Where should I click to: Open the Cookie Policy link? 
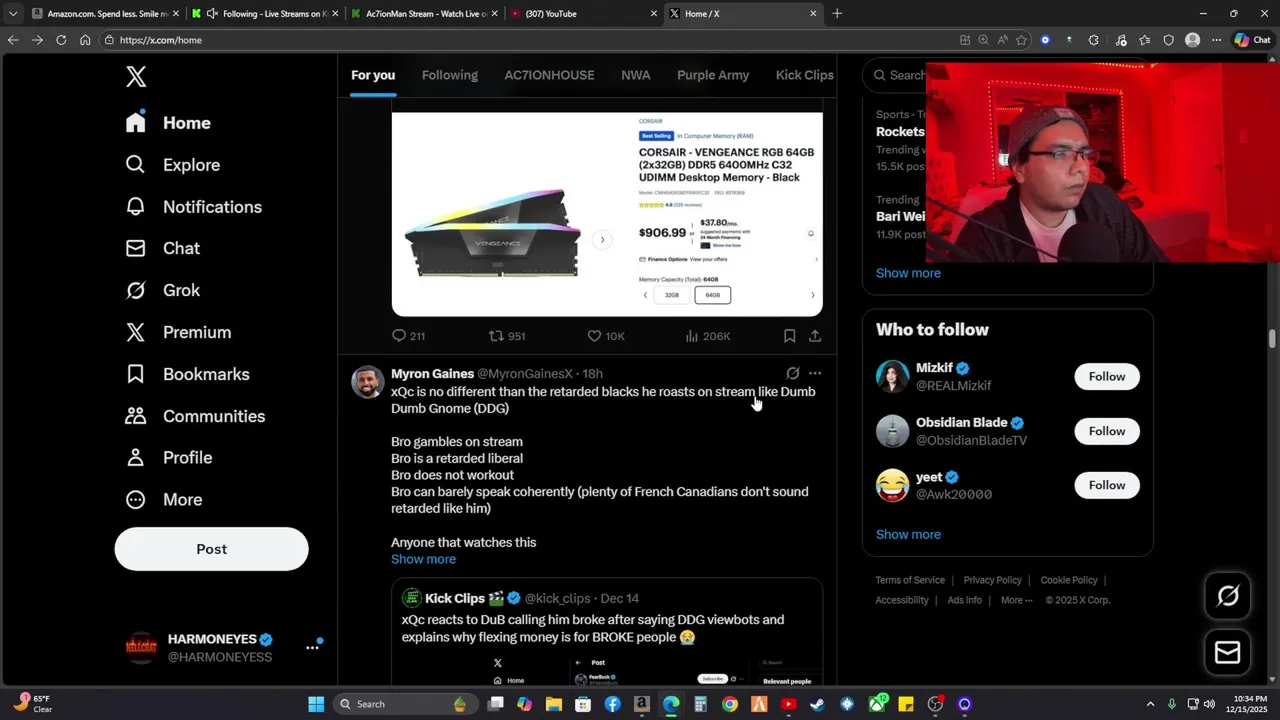[1069, 580]
